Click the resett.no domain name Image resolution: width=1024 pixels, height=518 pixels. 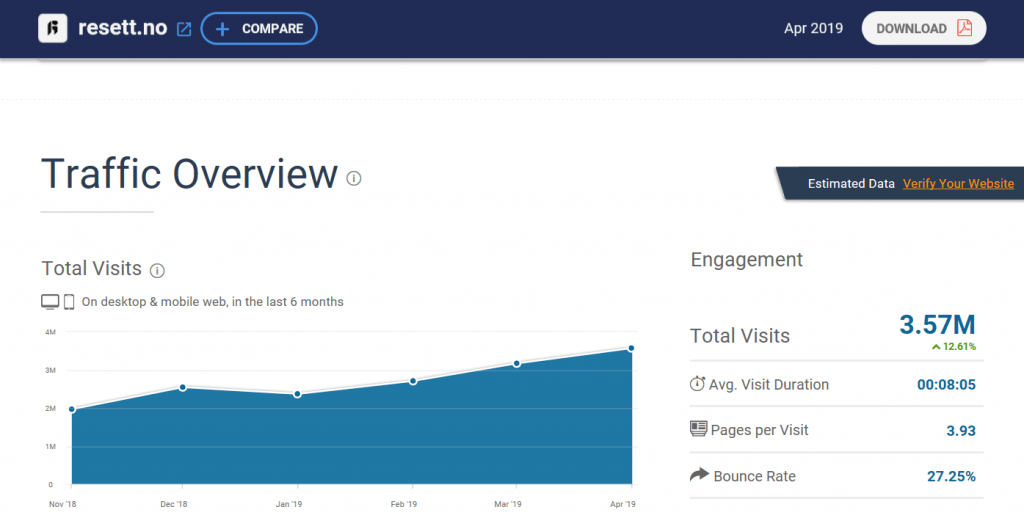[122, 28]
